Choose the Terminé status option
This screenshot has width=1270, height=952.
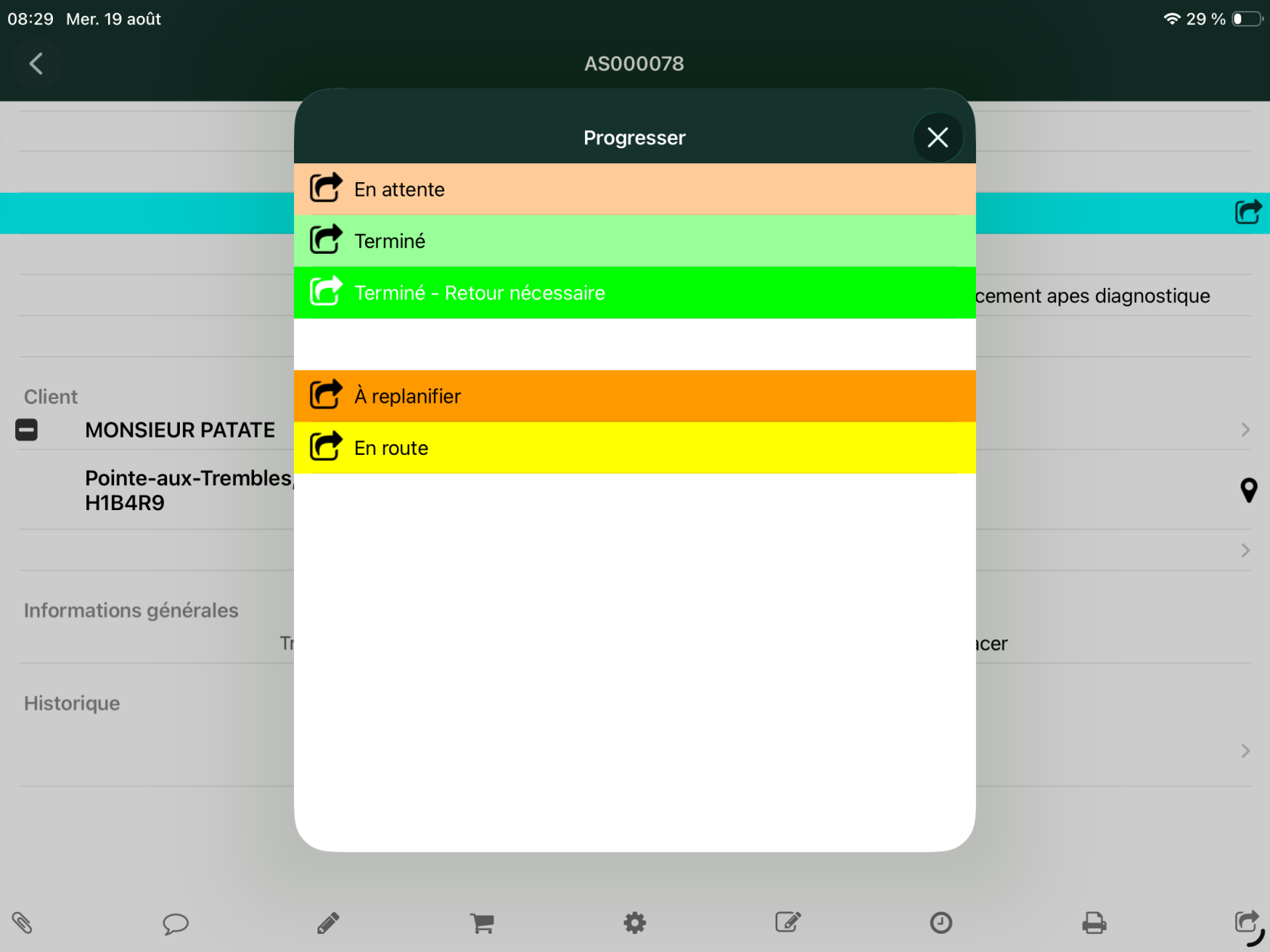(x=635, y=241)
